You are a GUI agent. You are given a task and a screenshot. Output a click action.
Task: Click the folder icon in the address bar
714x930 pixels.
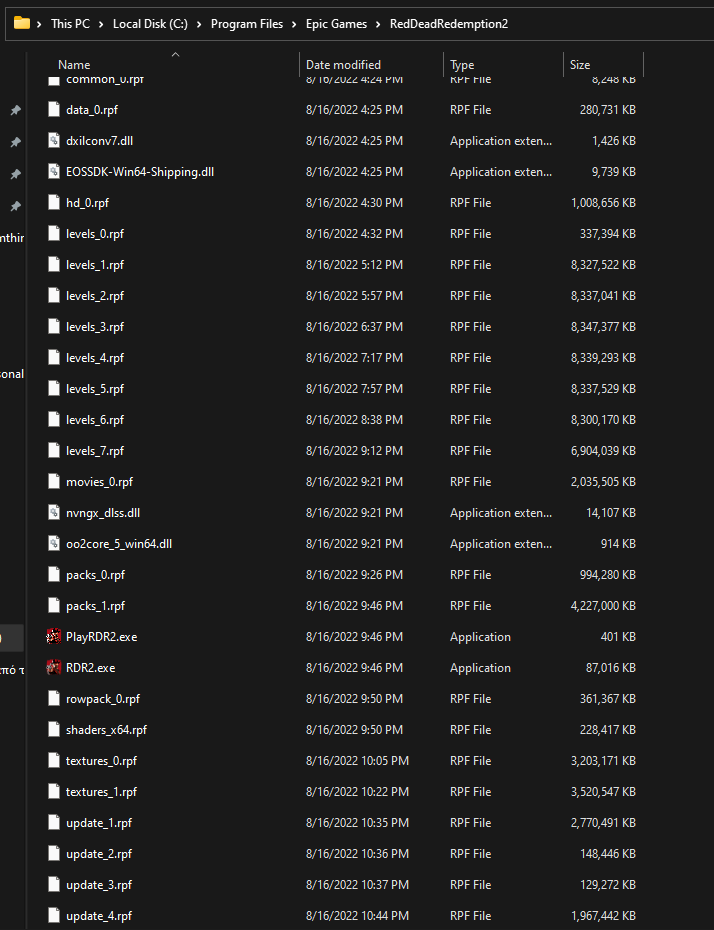tap(22, 23)
